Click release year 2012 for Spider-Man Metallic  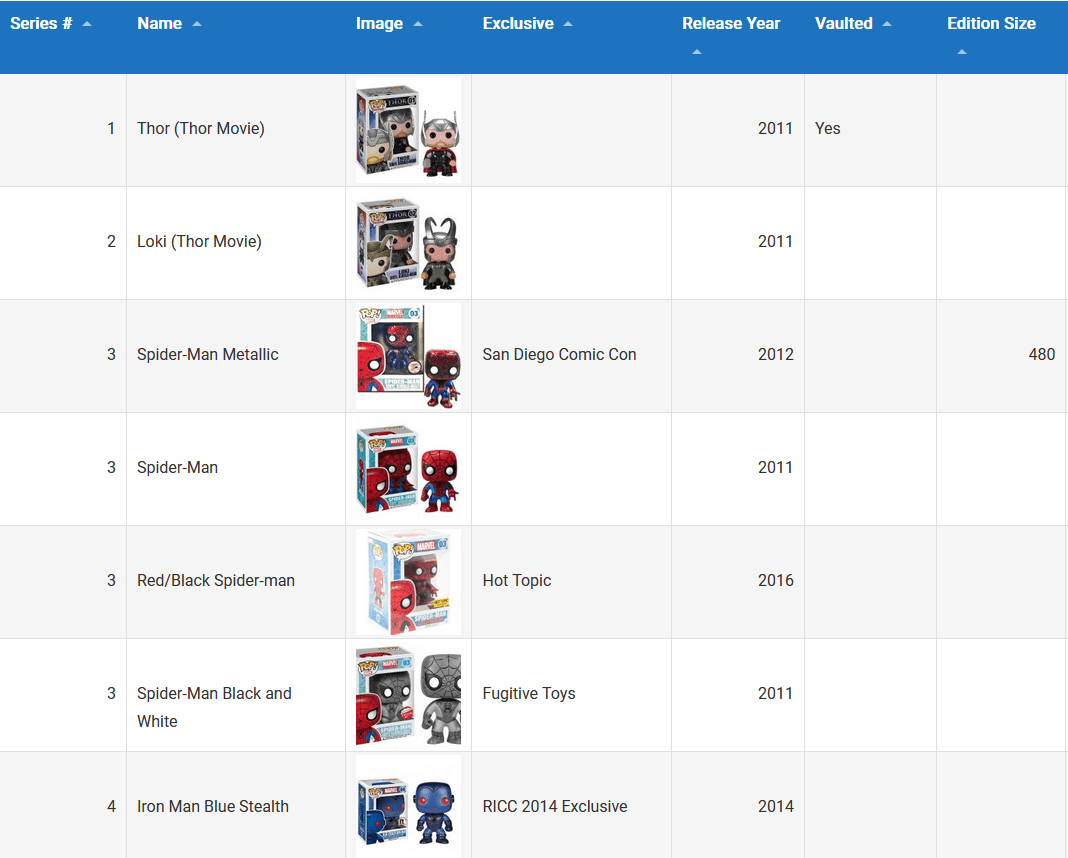tap(776, 355)
